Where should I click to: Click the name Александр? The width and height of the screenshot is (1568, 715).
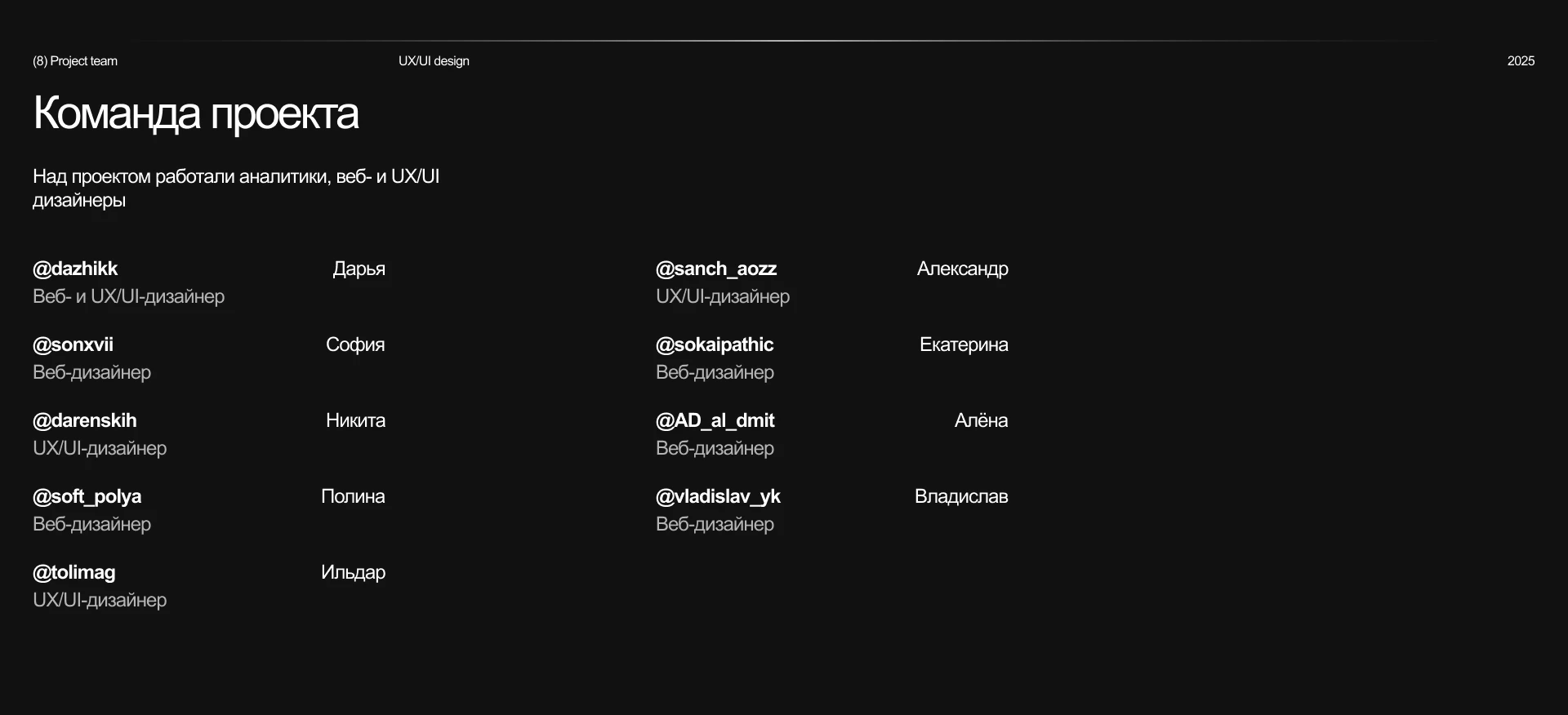[x=963, y=269]
